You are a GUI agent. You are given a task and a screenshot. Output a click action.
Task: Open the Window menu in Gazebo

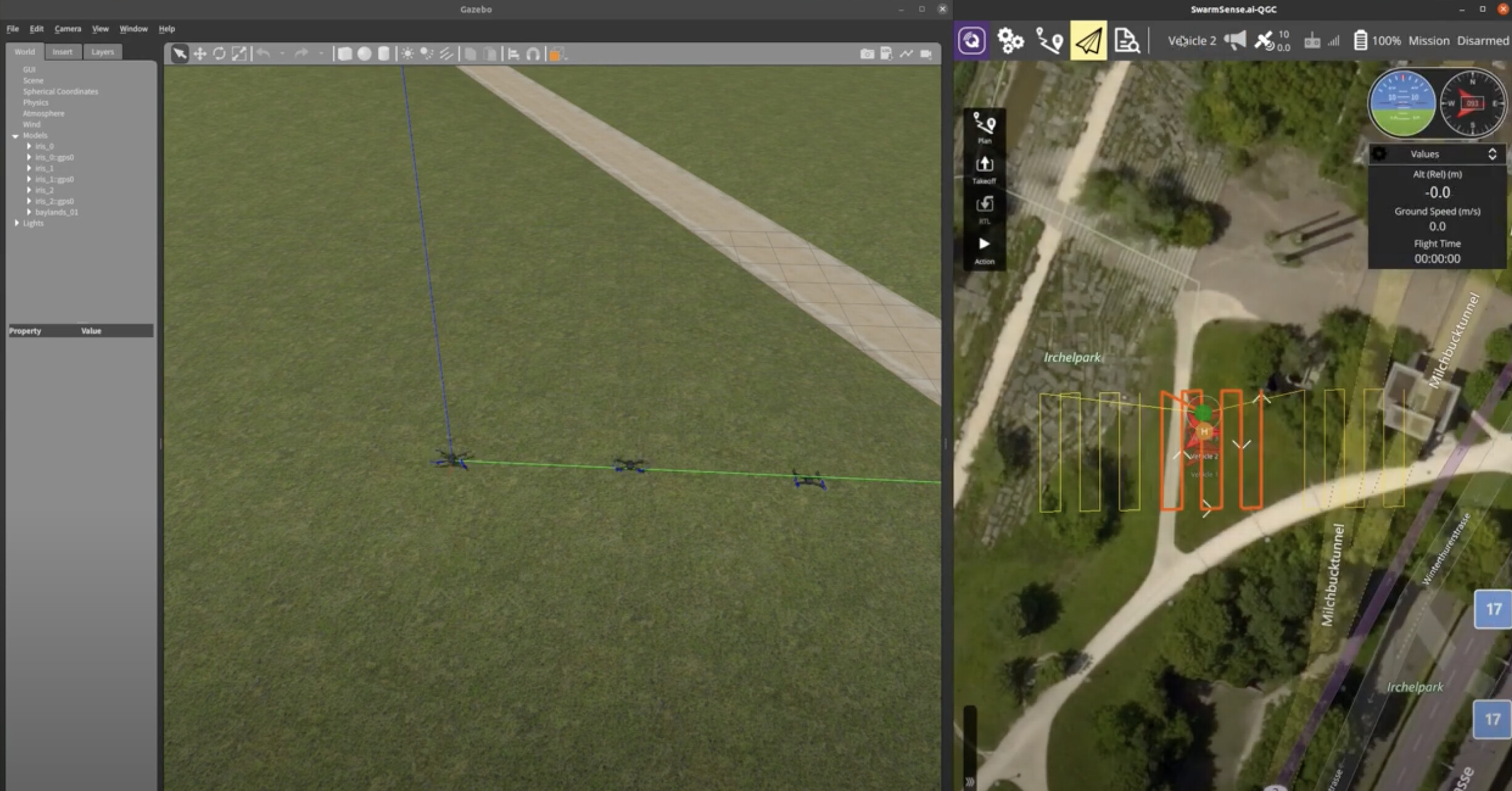pyautogui.click(x=133, y=28)
